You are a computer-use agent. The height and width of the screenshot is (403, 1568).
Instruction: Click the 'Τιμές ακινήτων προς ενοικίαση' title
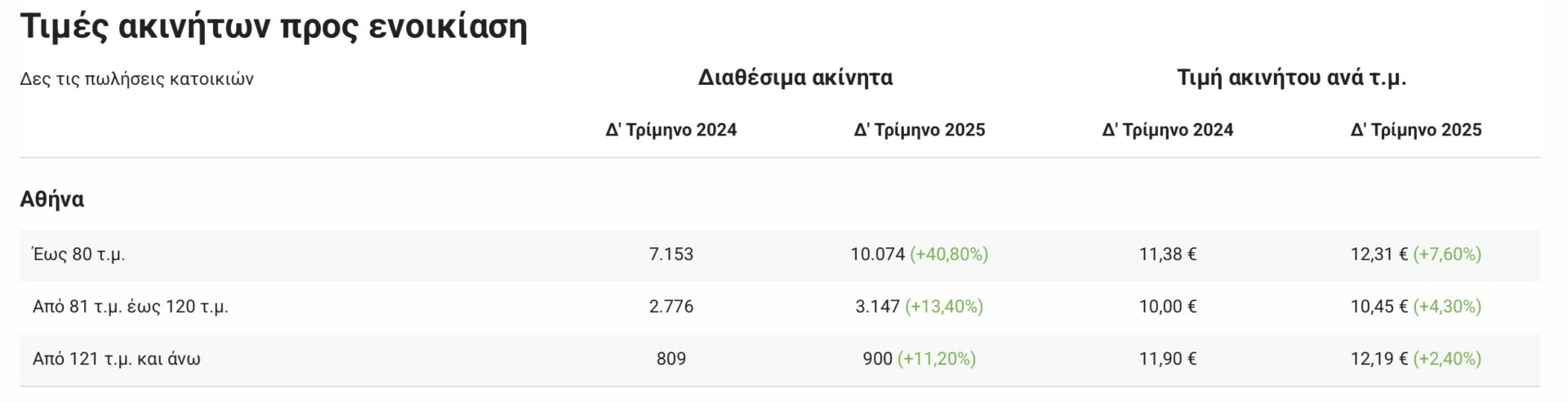274,26
